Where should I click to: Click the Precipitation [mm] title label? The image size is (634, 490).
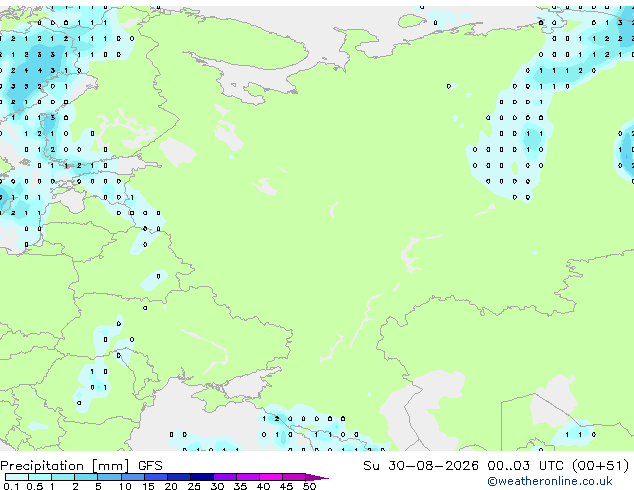click(65, 466)
